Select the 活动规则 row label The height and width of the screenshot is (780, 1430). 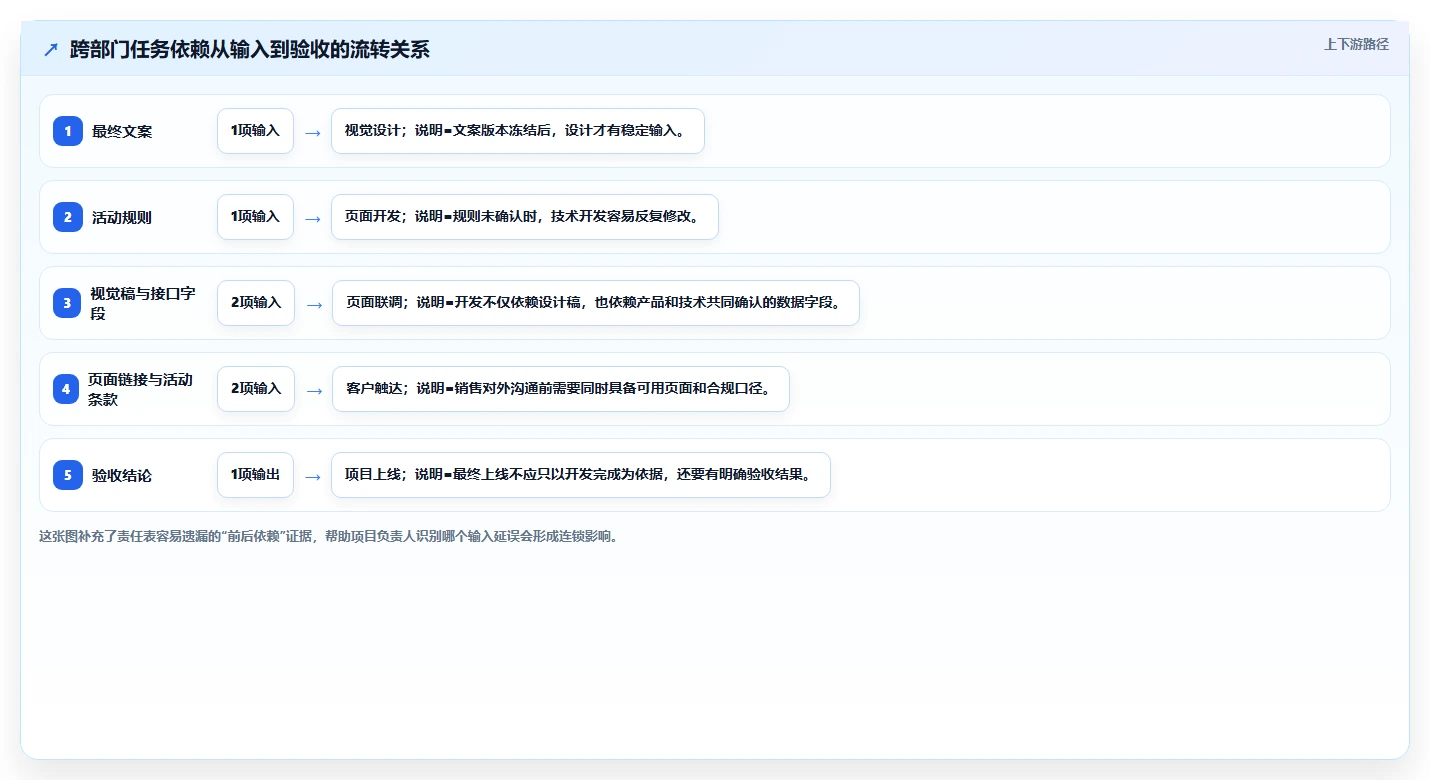[x=122, y=217]
